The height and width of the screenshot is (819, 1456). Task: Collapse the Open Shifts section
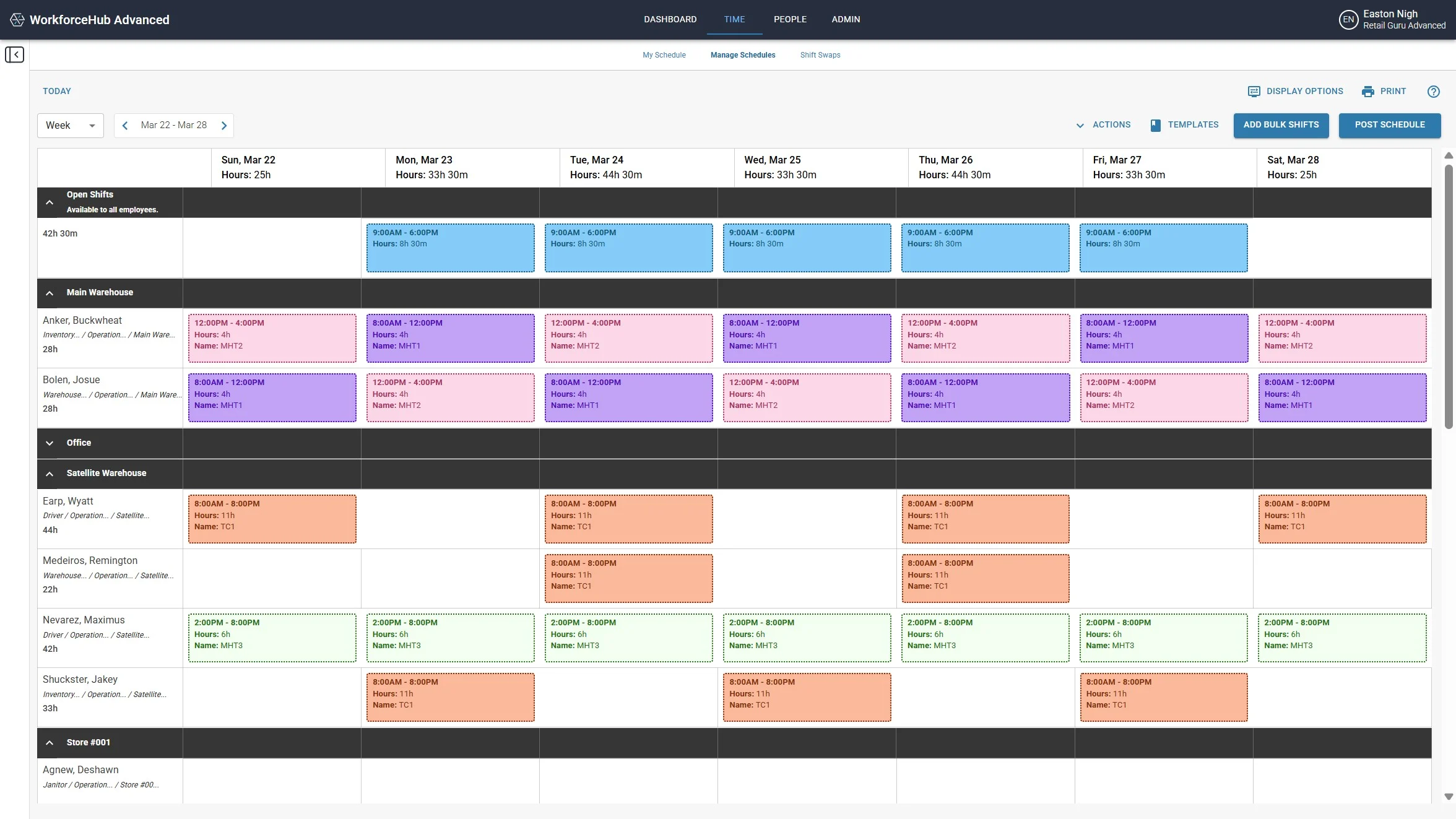pyautogui.click(x=50, y=202)
